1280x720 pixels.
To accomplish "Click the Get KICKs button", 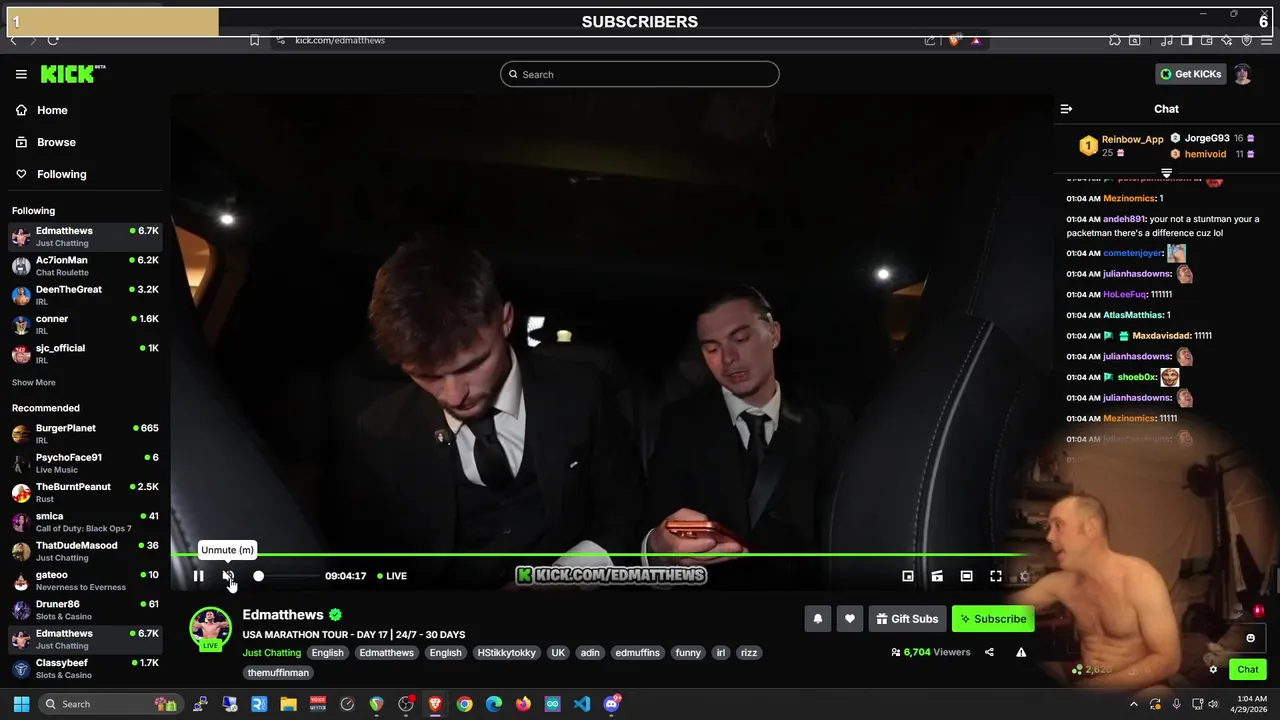I will pyautogui.click(x=1190, y=74).
